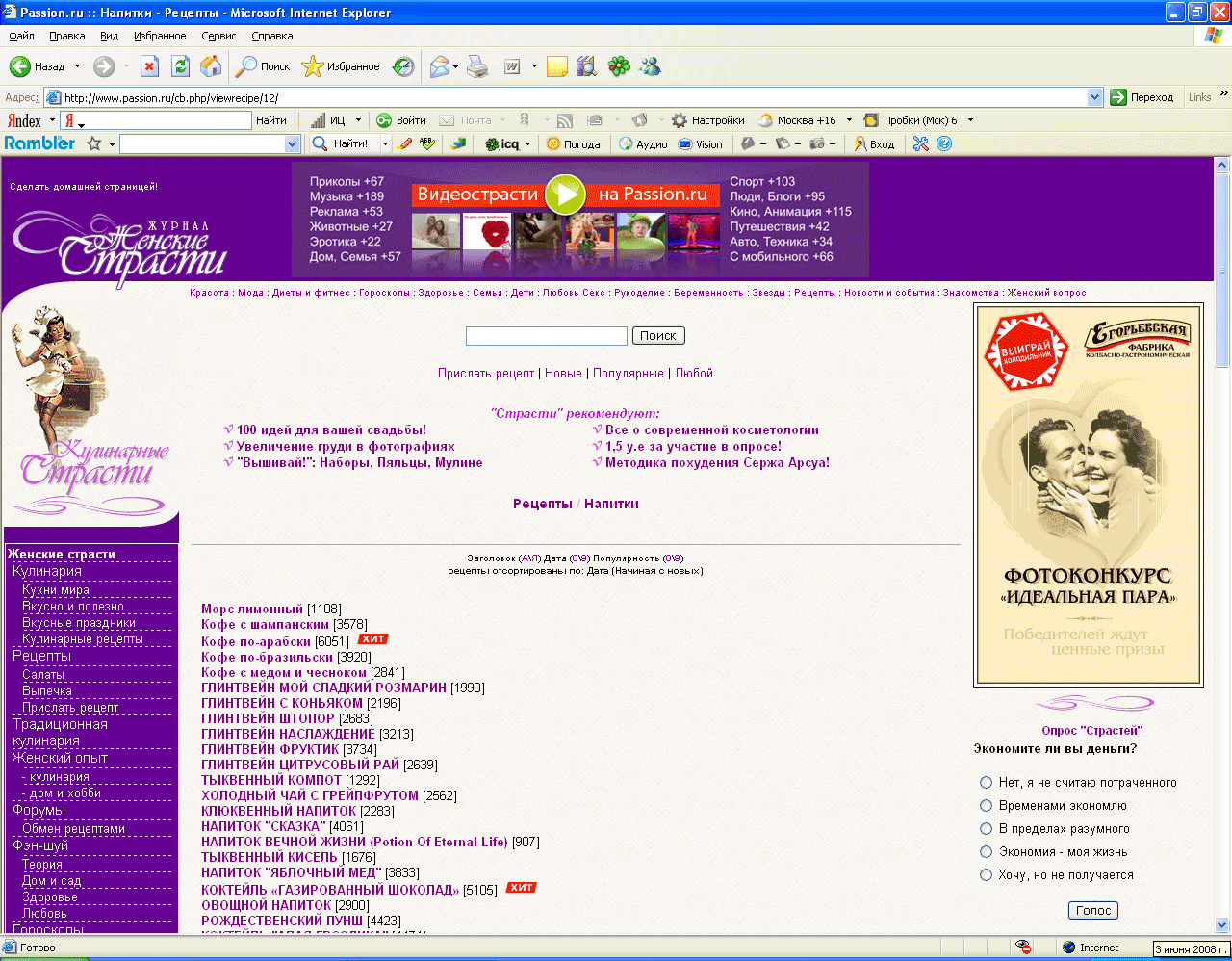Open Favorites (Избранное) star

312,66
